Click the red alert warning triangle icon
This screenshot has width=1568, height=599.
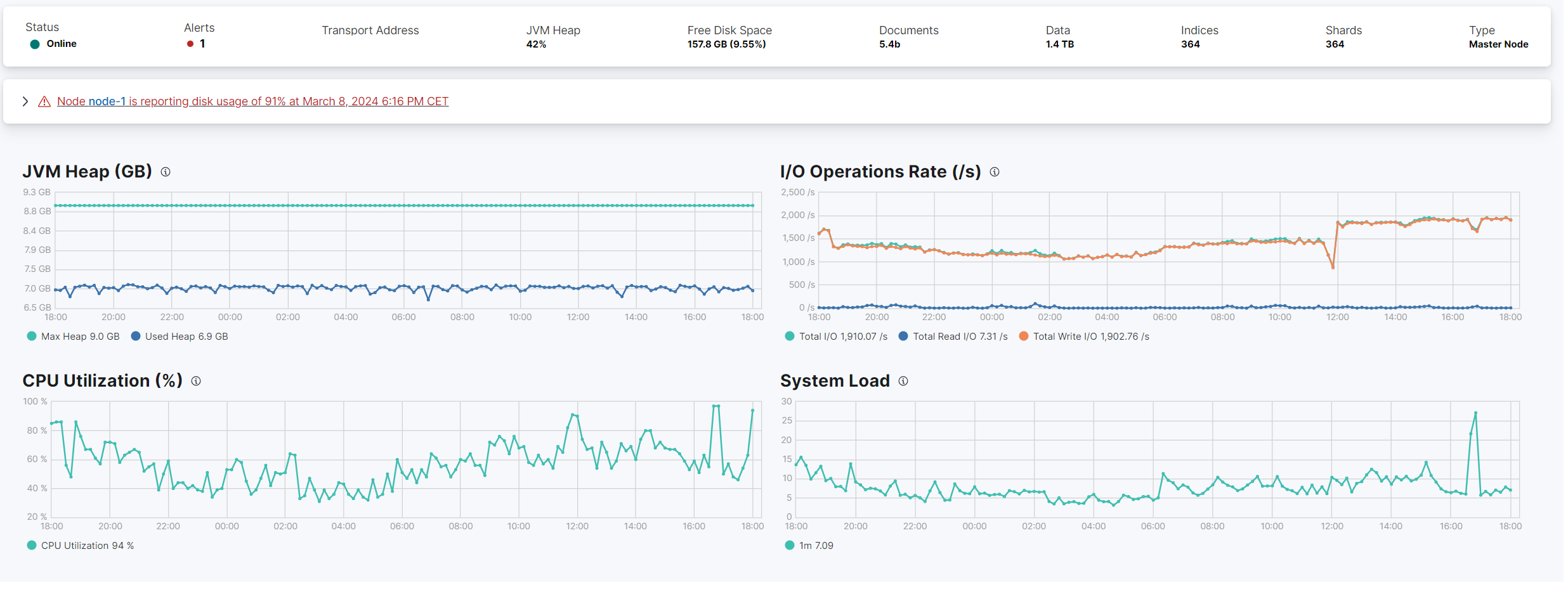(x=44, y=101)
